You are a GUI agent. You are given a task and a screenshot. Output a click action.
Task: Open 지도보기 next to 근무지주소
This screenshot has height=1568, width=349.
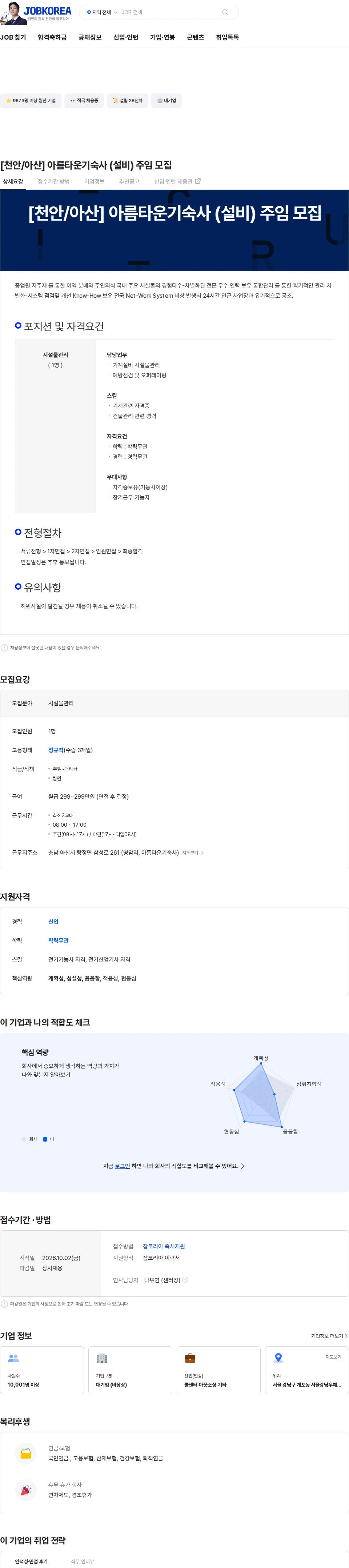[x=190, y=853]
